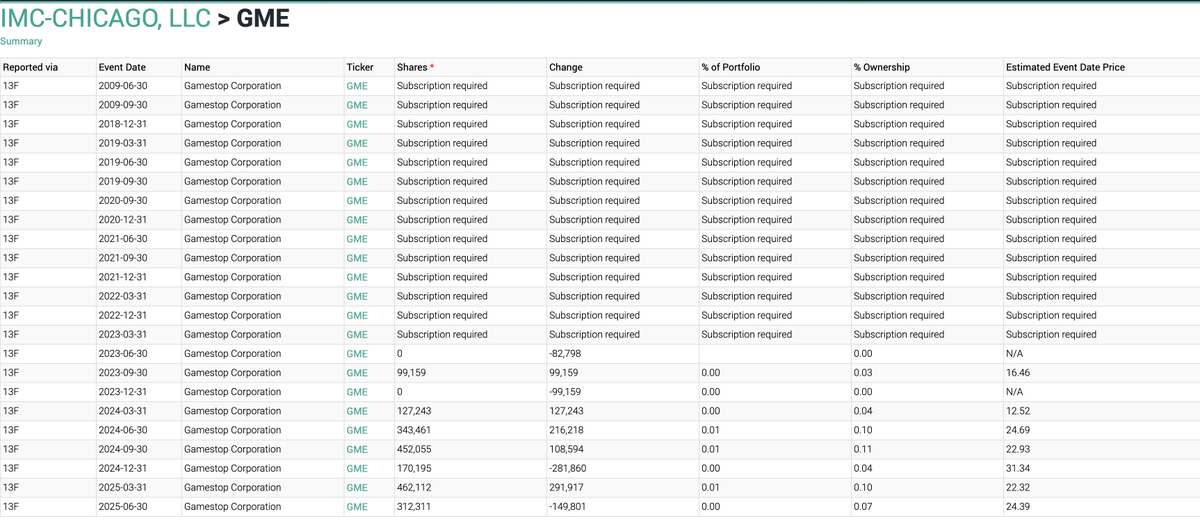1200x521 pixels.
Task: Open the IMC-CHICAGO, LLC breadcrumb link
Action: click(105, 18)
